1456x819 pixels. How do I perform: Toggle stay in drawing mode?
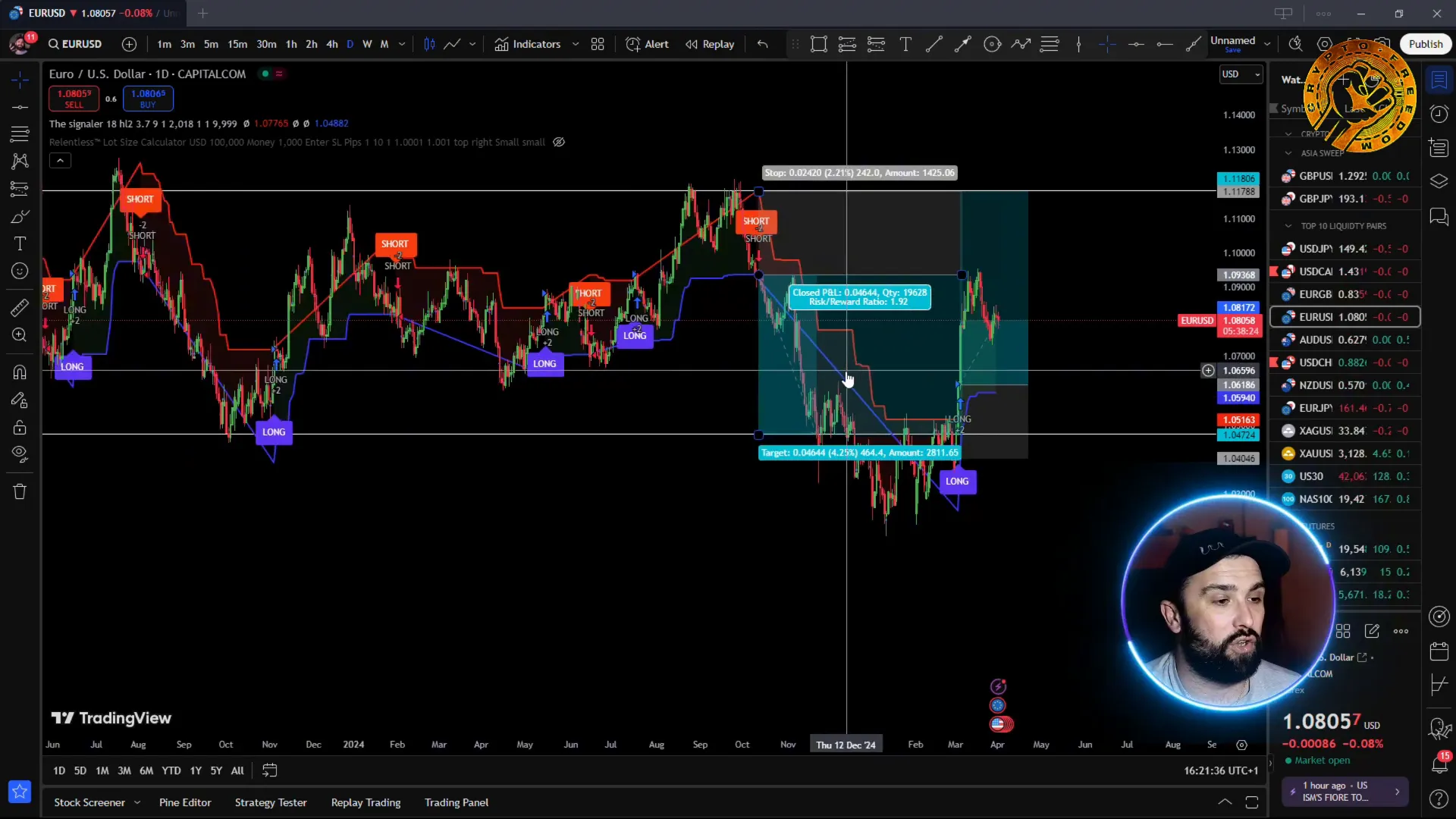click(20, 400)
